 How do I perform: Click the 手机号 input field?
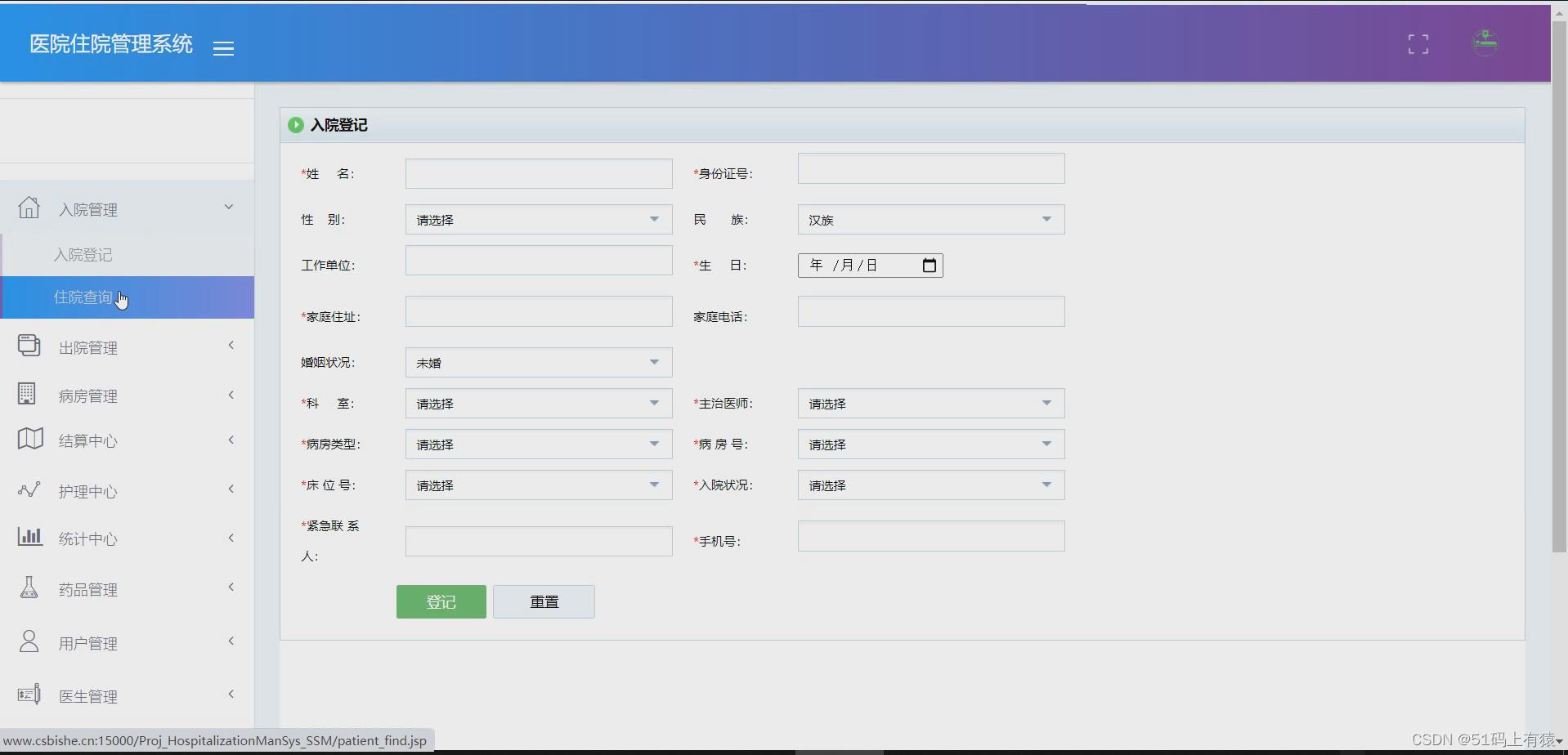pyautogui.click(x=931, y=536)
